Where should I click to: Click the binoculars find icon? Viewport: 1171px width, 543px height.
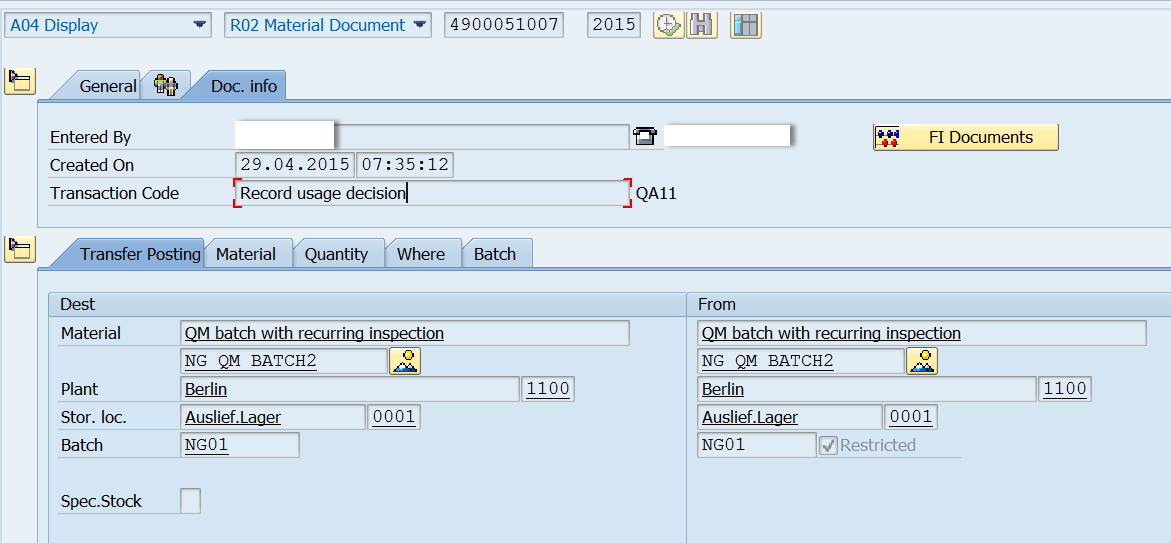(x=702, y=25)
